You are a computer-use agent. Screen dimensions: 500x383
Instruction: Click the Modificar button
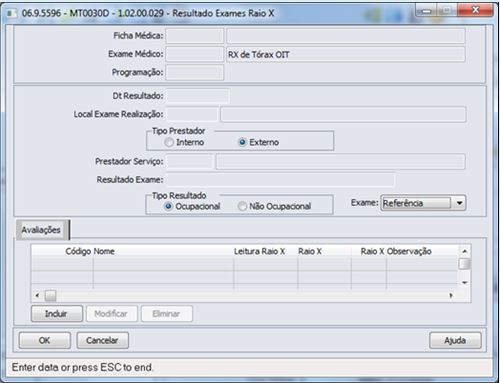[x=111, y=314]
